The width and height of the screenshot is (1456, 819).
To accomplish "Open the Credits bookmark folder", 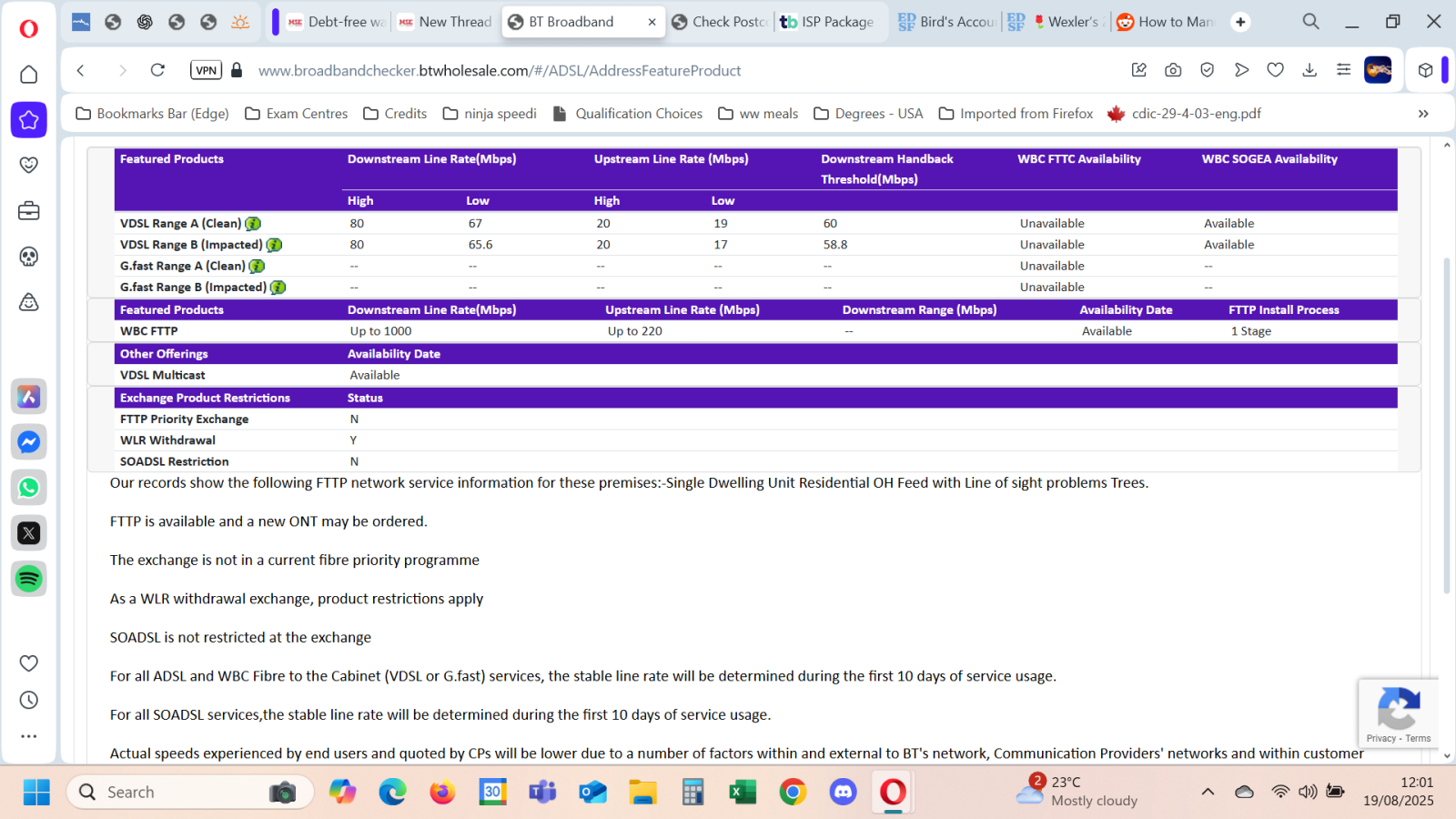I will [x=395, y=114].
